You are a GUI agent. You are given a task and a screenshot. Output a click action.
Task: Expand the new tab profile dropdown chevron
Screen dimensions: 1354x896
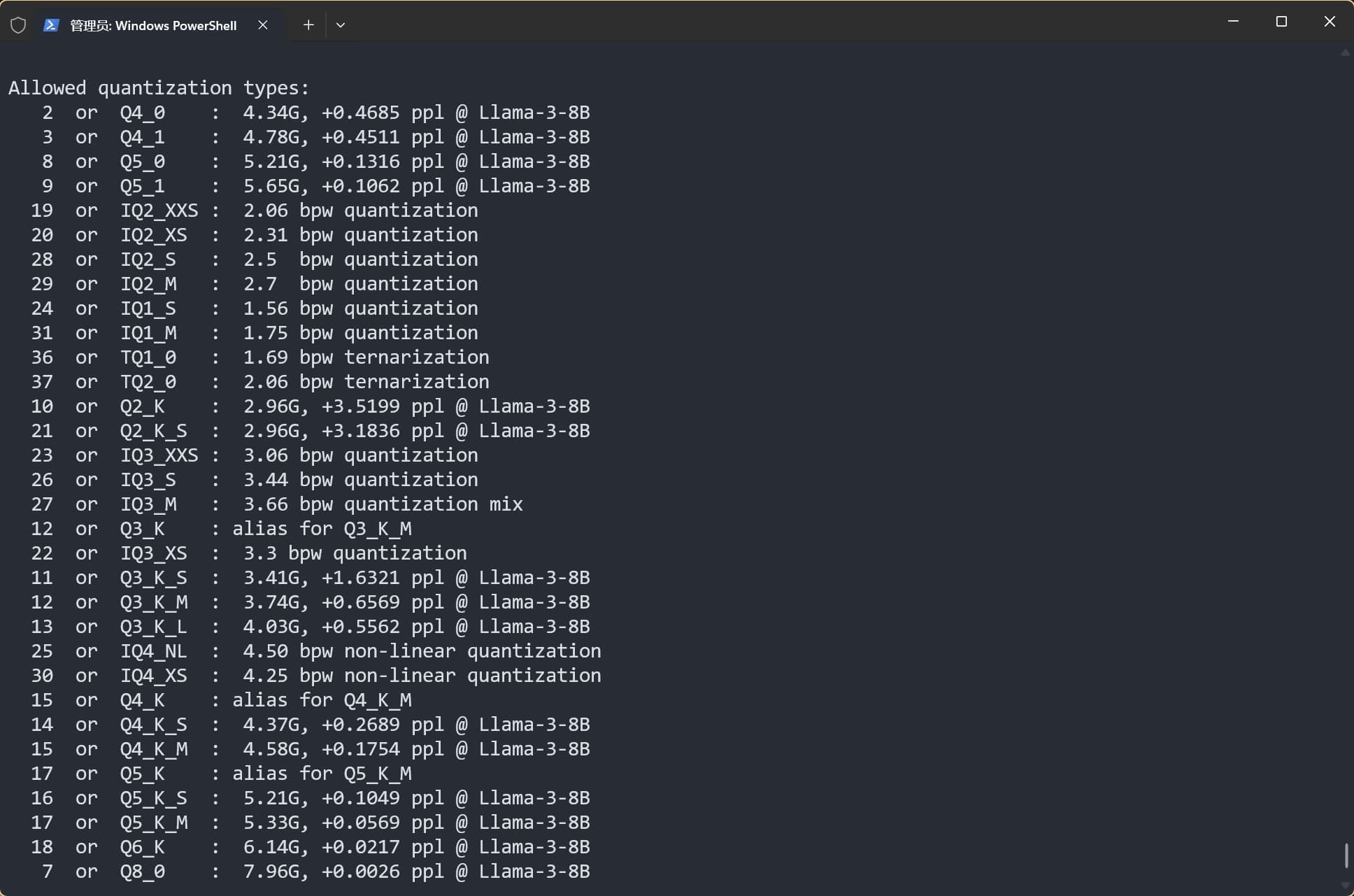[x=341, y=25]
